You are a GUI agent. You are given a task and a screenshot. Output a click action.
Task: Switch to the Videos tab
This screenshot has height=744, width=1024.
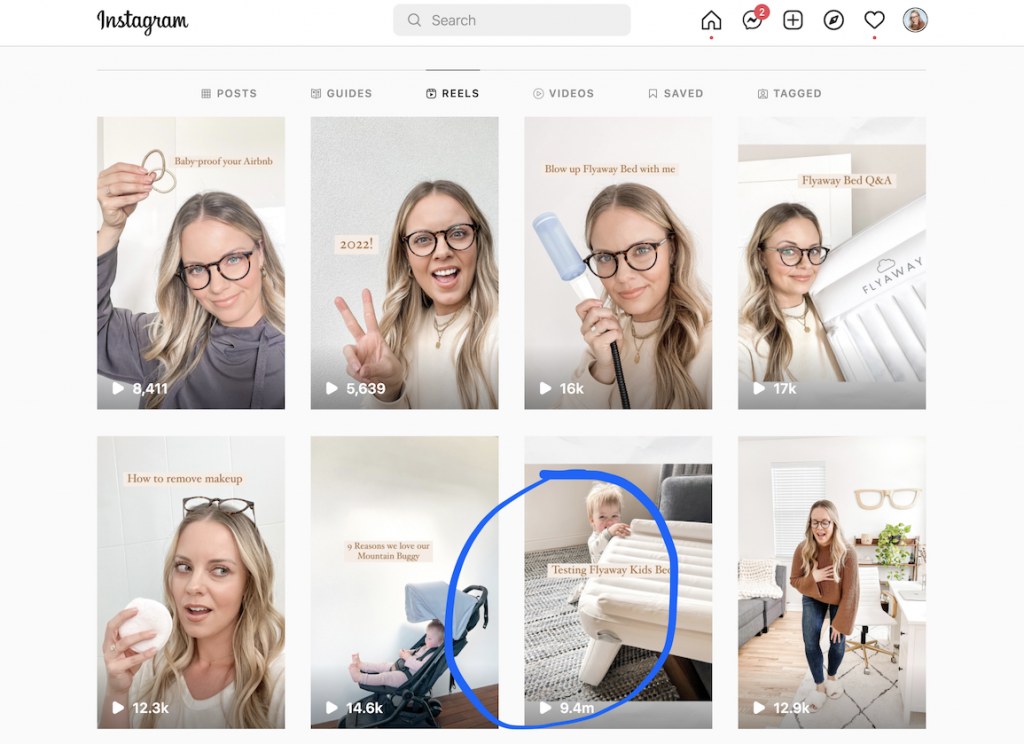pos(563,93)
